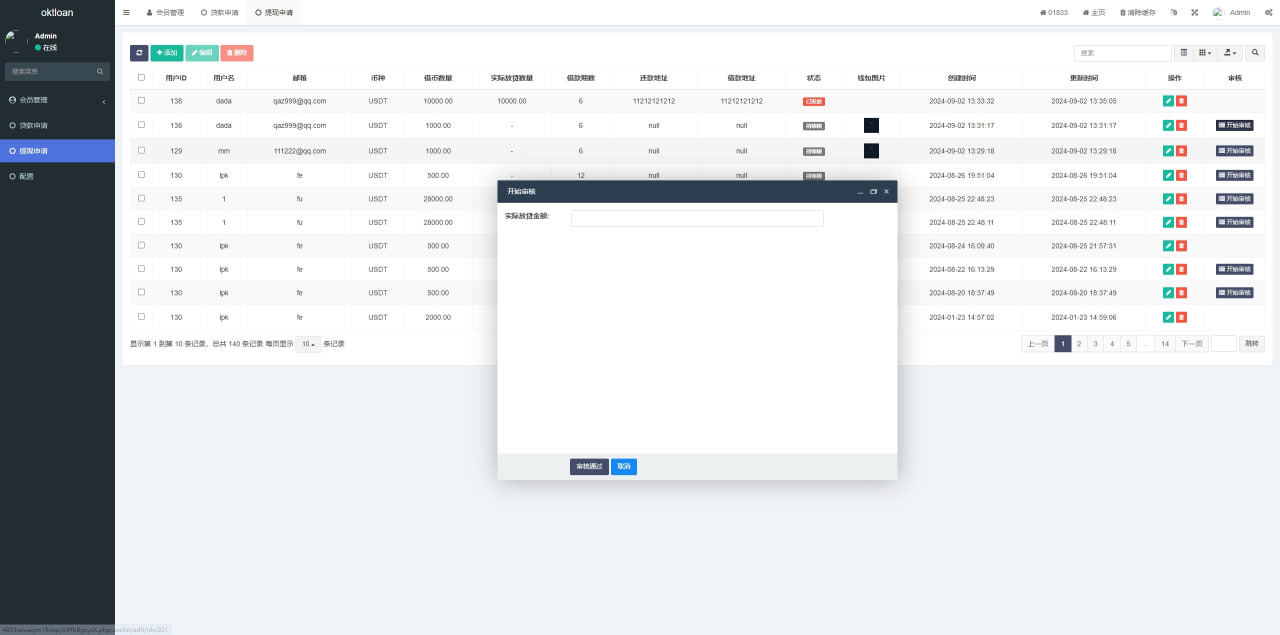Viewport: 1280px width, 635px height.
Task: Open 配置 in the left sidebar menu
Action: [26, 176]
